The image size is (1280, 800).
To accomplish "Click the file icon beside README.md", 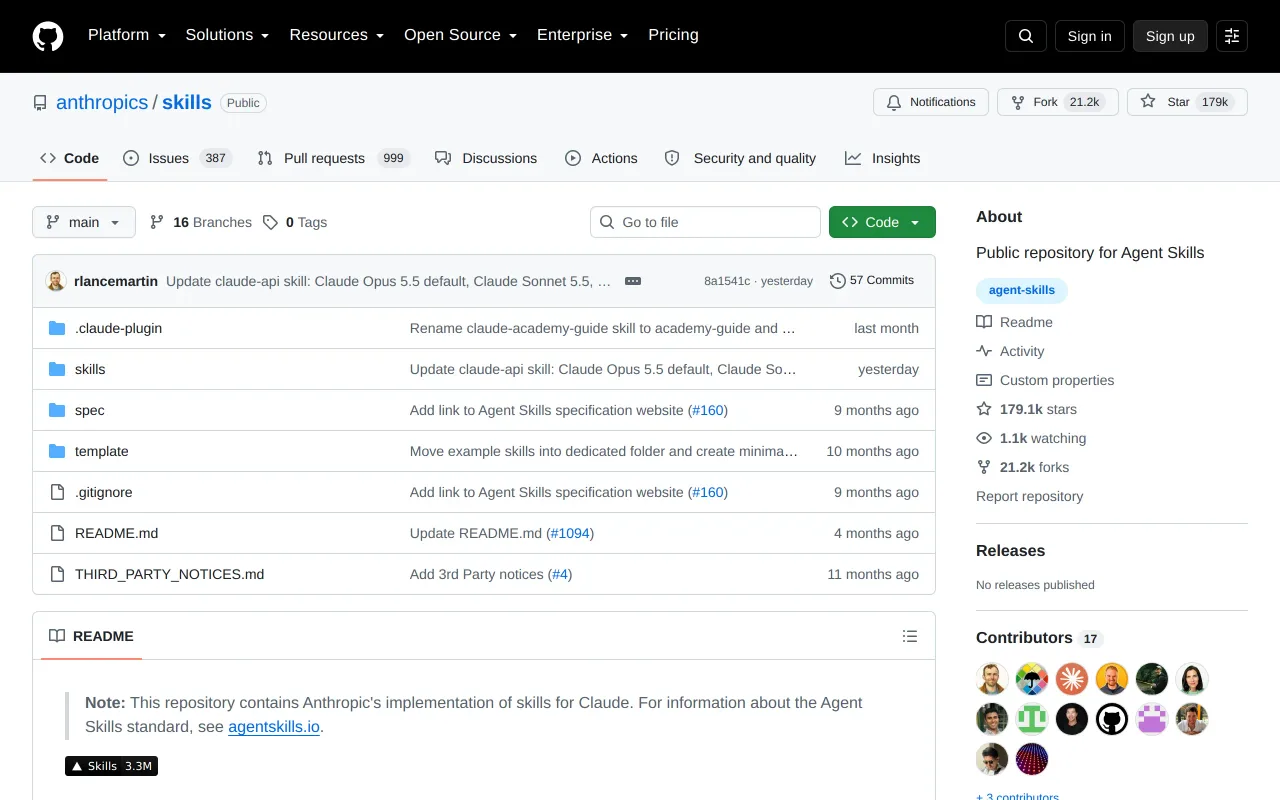I will [x=57, y=533].
